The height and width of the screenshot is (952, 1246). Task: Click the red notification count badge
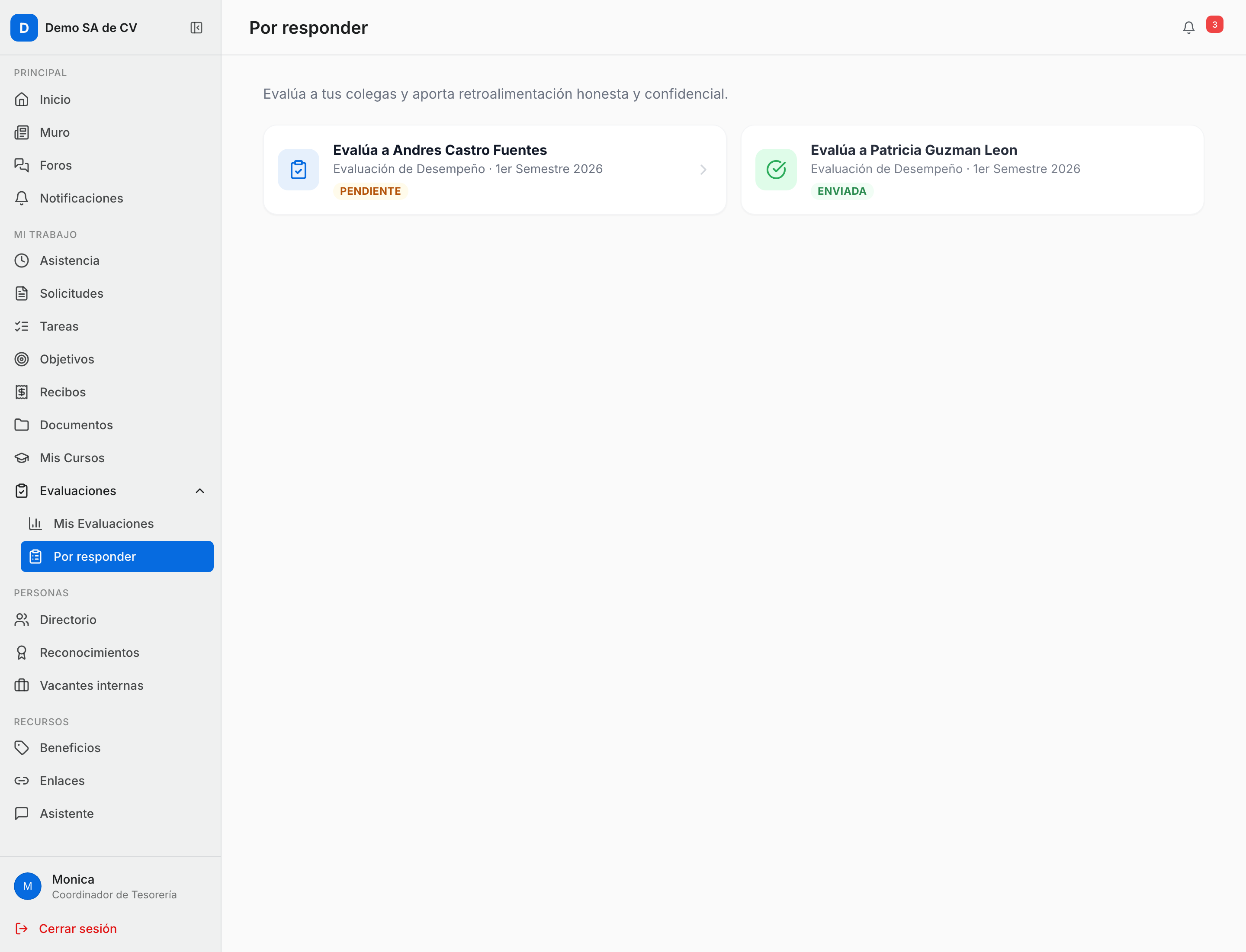click(x=1214, y=24)
